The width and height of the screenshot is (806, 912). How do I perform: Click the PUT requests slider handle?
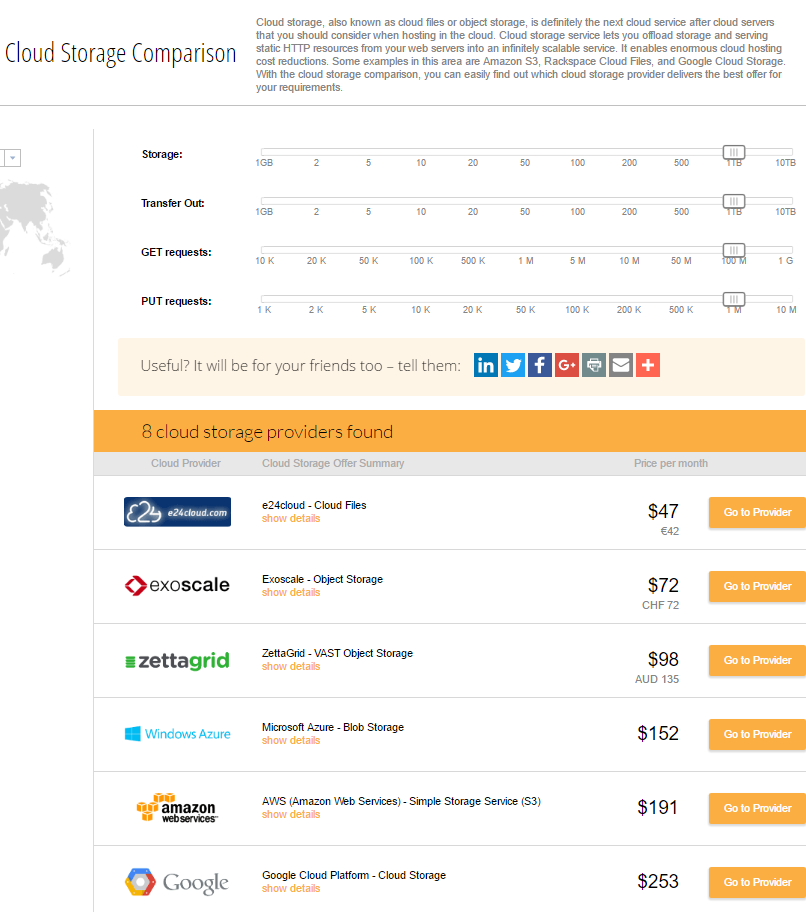point(734,299)
